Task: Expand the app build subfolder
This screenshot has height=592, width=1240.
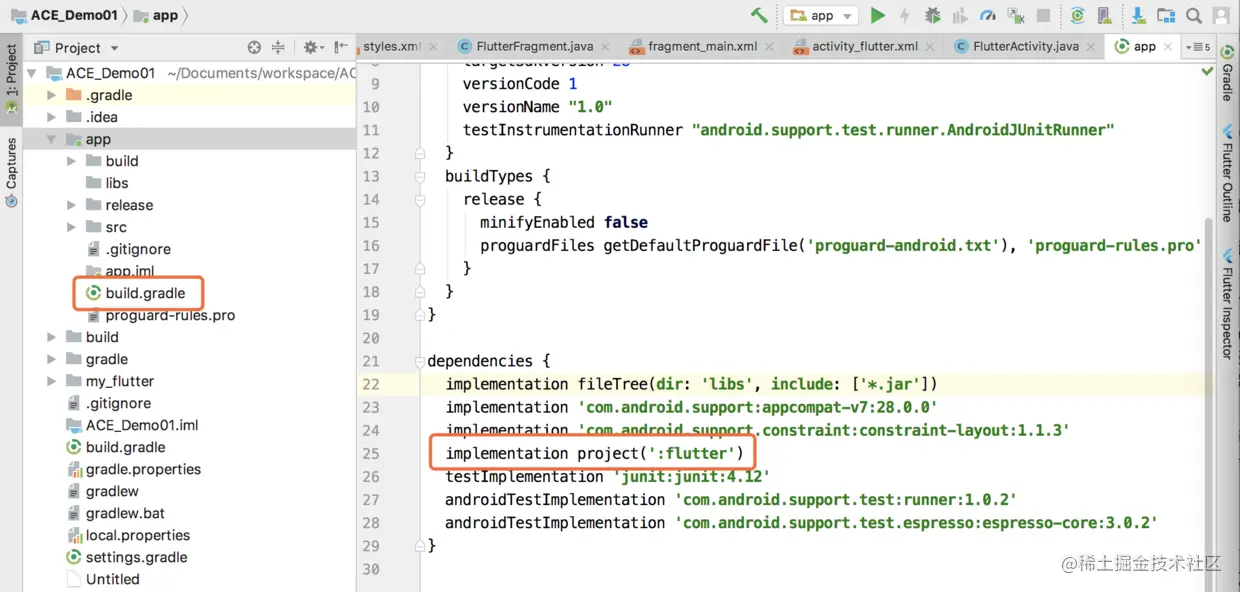Action: pos(71,161)
